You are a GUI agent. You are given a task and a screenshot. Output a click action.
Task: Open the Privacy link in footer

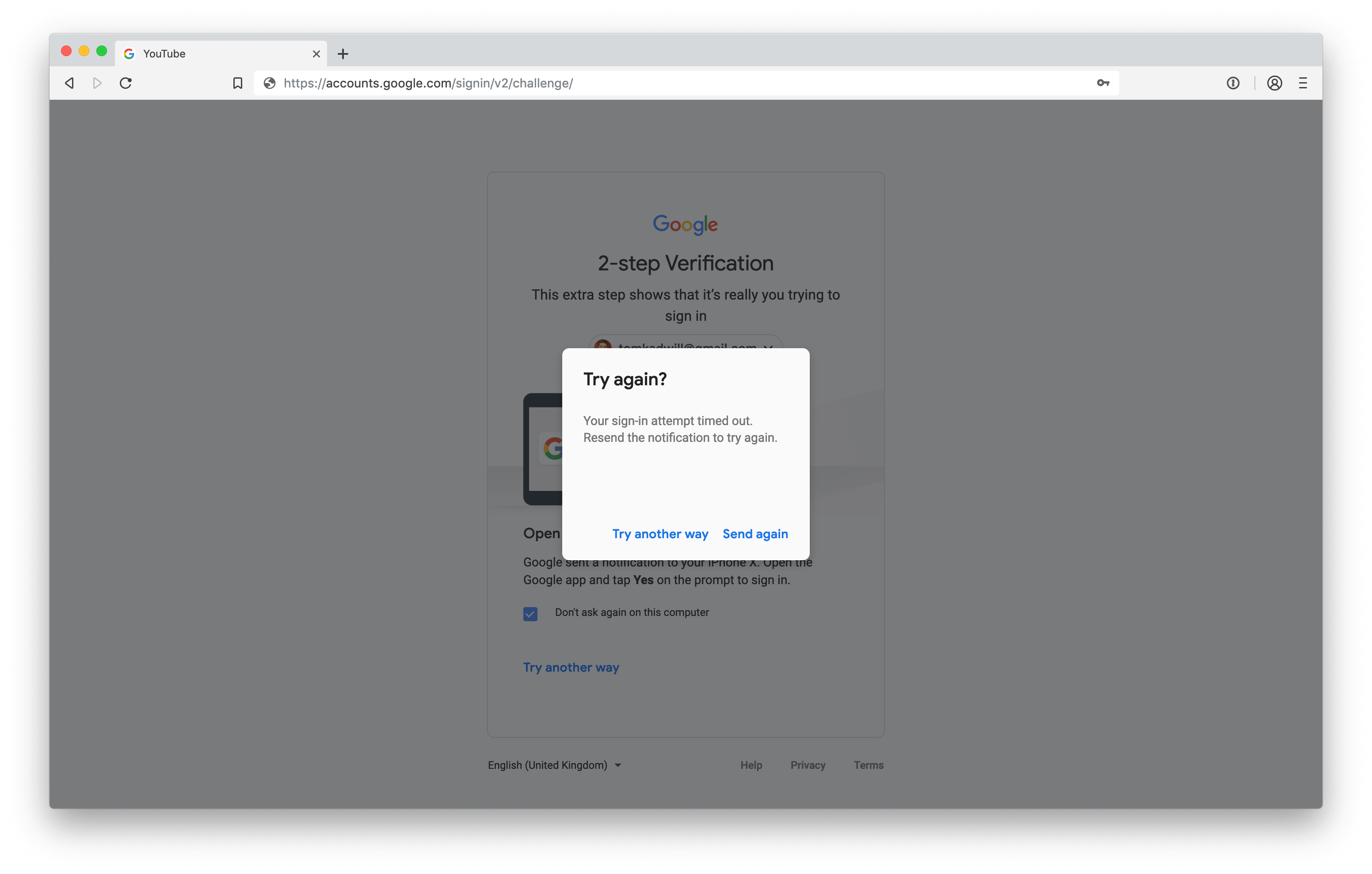(x=808, y=764)
